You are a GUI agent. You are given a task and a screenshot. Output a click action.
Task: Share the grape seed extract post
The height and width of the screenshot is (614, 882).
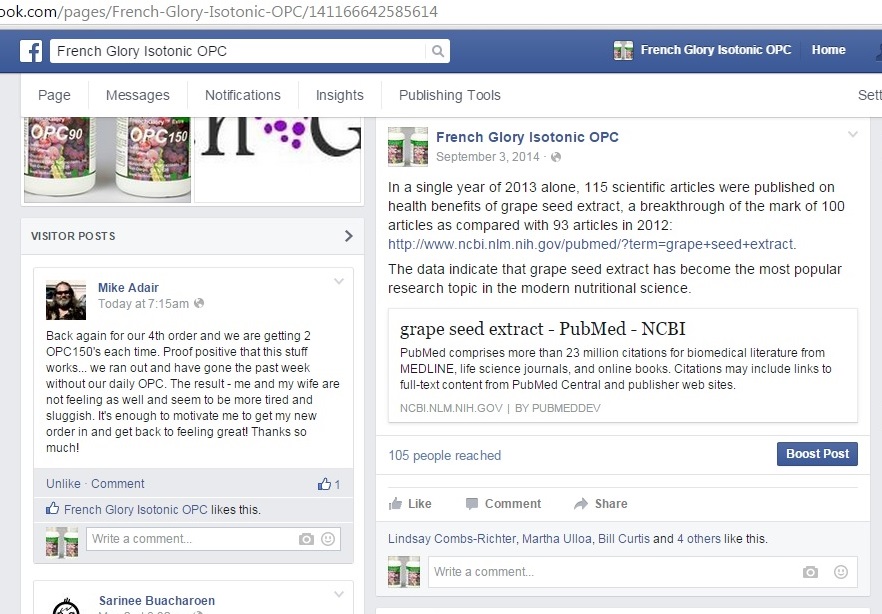[x=601, y=504]
